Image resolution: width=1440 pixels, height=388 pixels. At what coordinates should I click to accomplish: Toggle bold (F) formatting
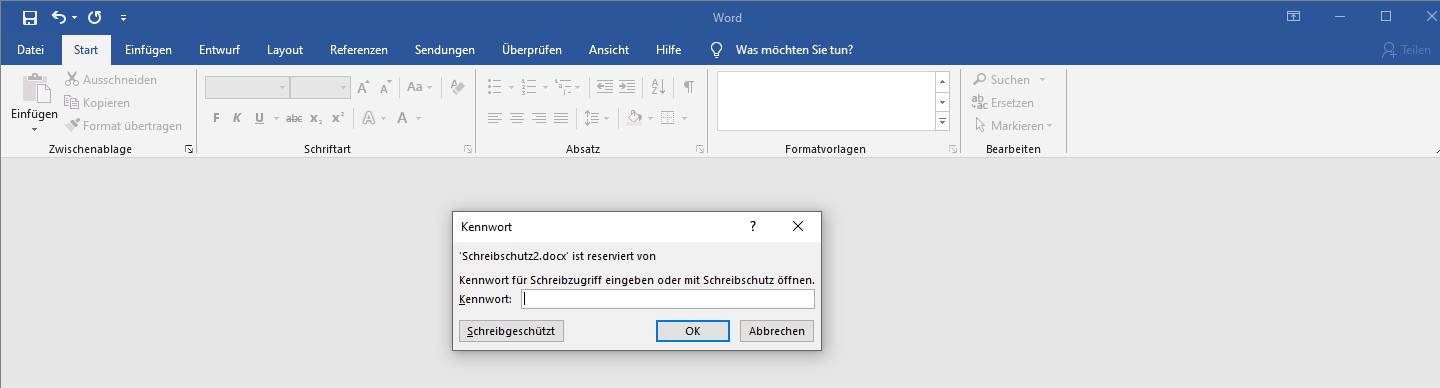point(216,118)
